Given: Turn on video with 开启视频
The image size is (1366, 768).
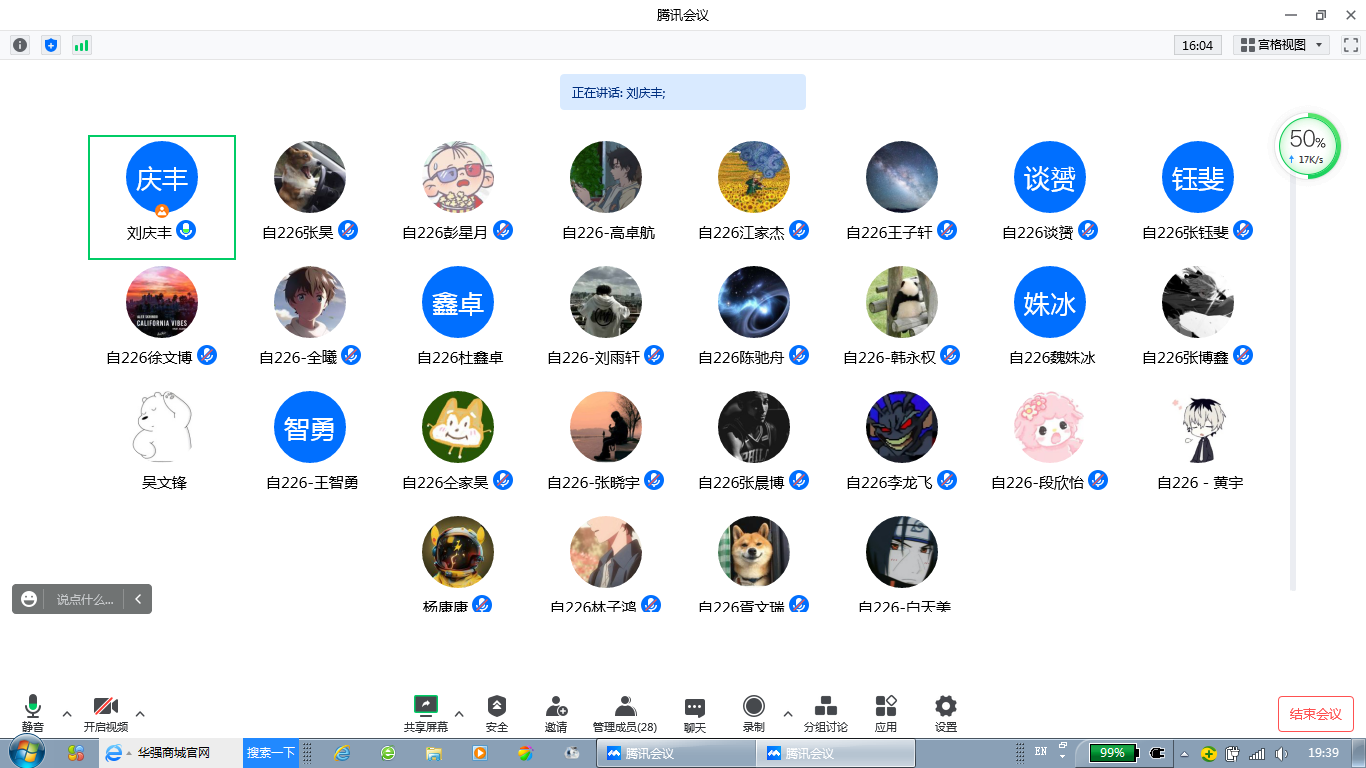Looking at the screenshot, I should click(x=105, y=713).
